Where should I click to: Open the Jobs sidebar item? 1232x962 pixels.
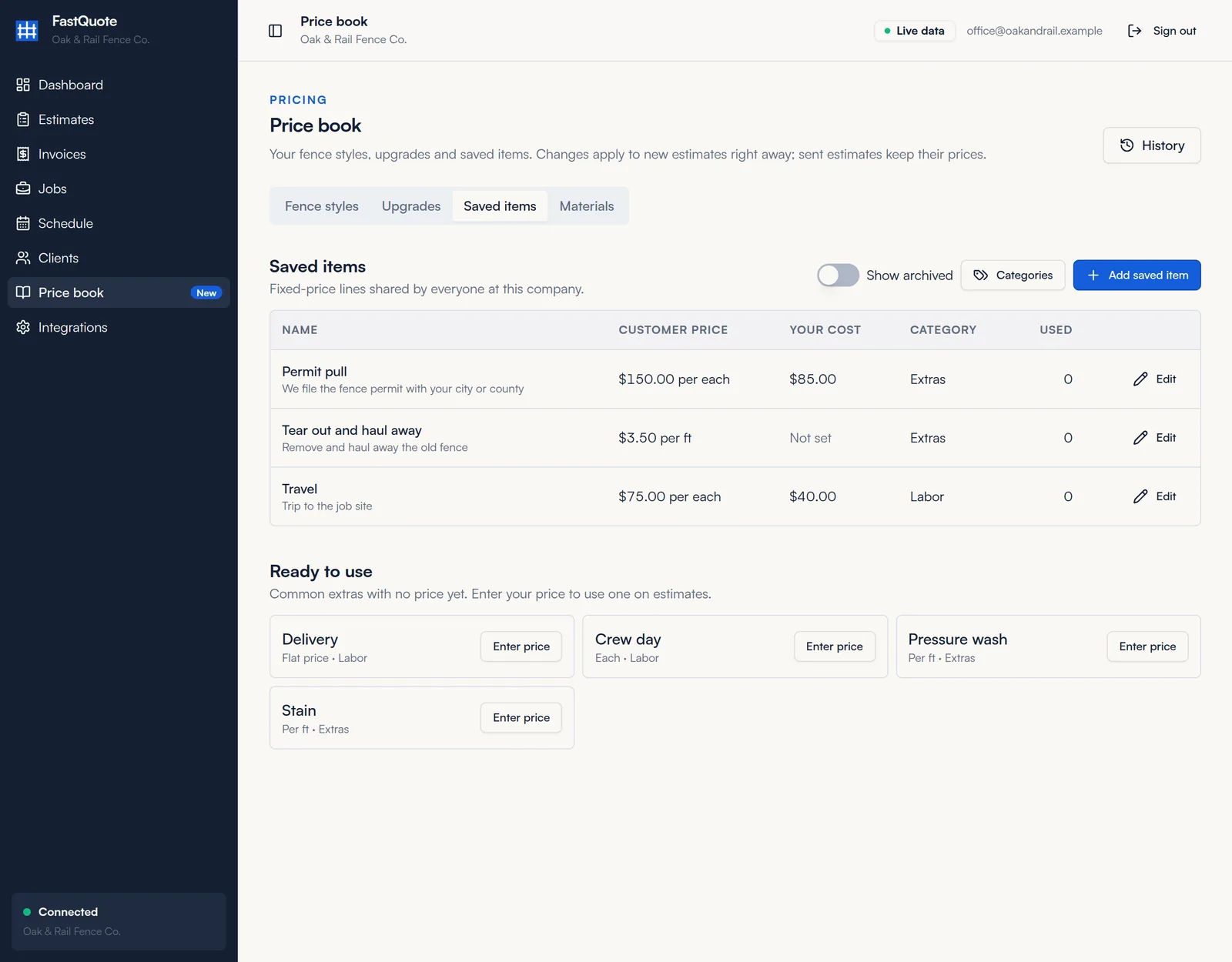(x=119, y=189)
